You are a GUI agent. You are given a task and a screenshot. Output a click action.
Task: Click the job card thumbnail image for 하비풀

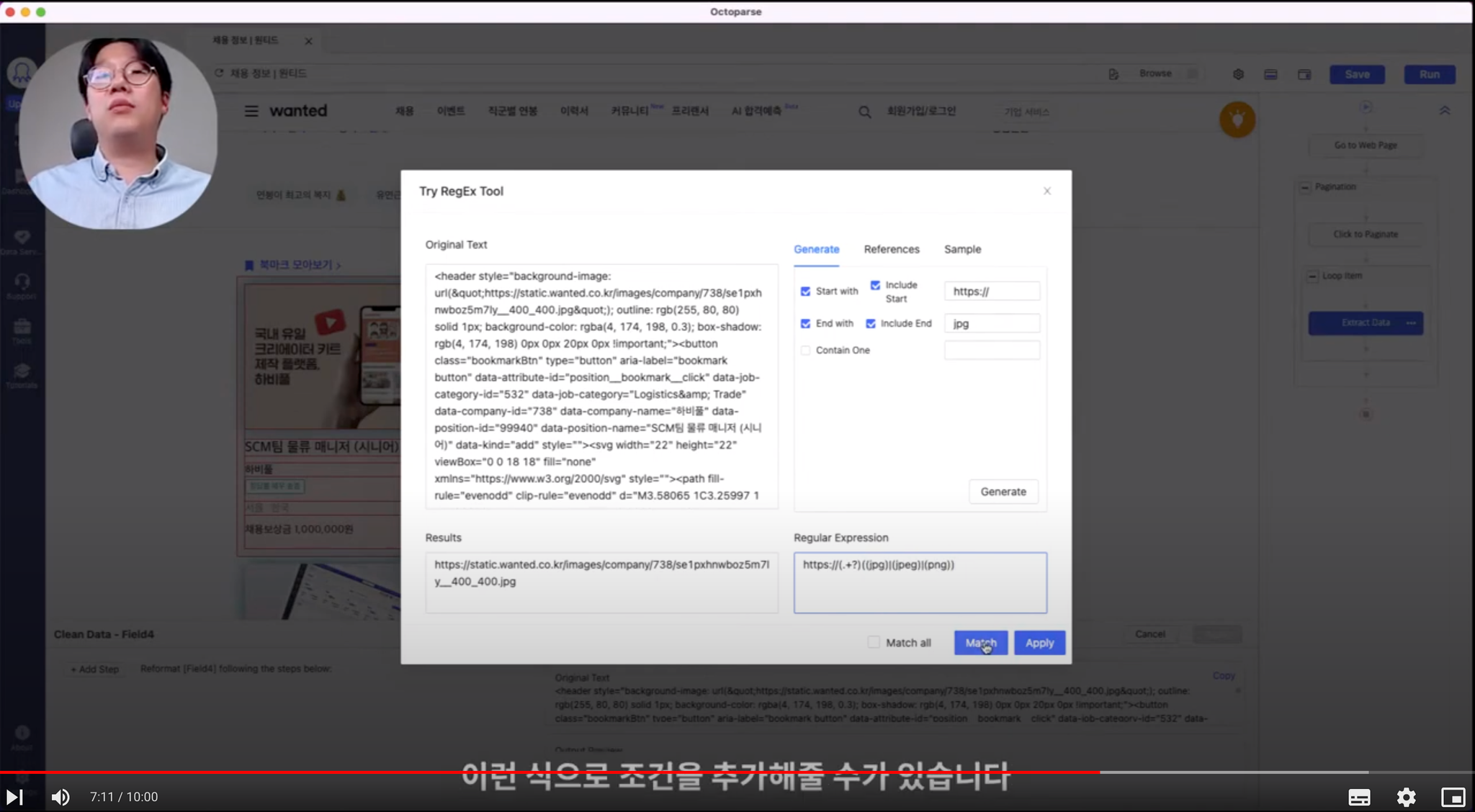click(322, 356)
